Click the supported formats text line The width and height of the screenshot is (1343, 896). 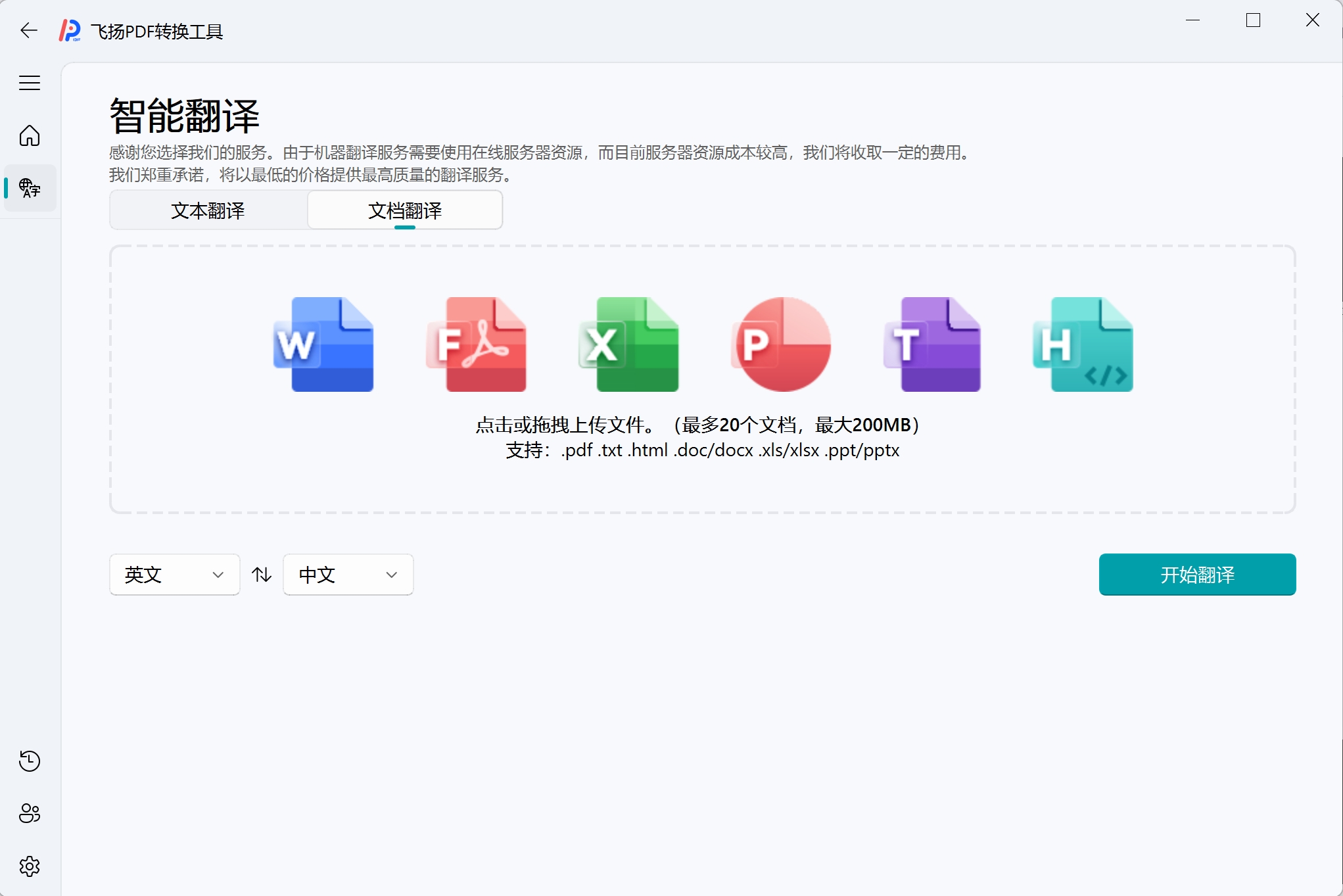point(702,450)
